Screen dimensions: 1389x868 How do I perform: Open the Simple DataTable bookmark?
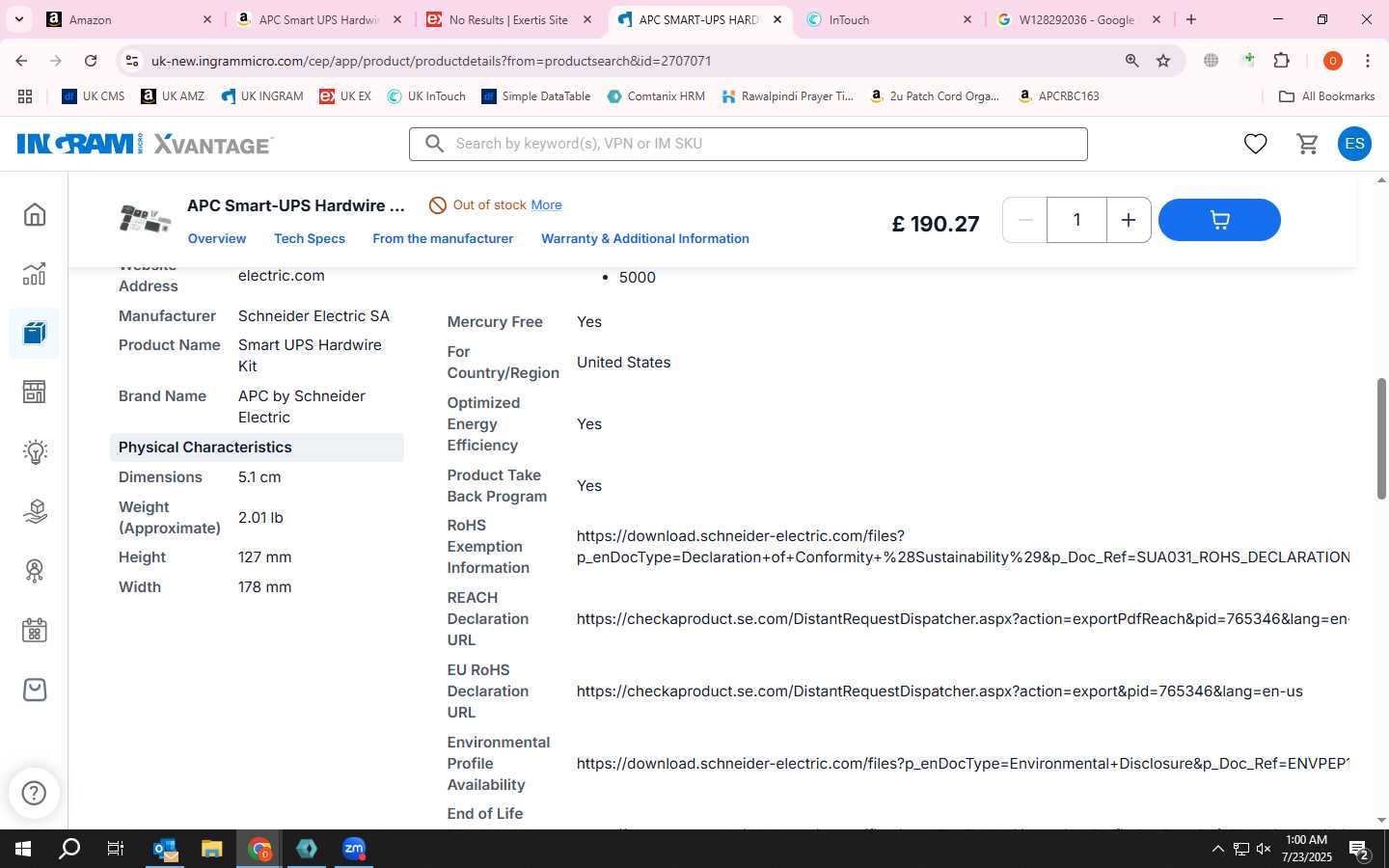[x=536, y=96]
